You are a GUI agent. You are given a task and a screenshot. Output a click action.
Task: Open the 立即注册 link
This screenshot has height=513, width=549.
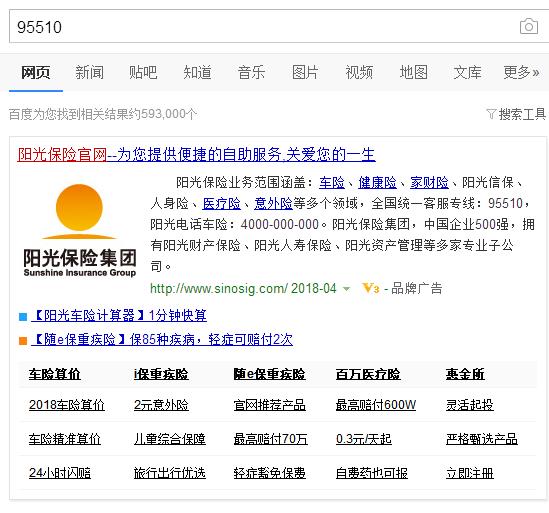pos(470,473)
